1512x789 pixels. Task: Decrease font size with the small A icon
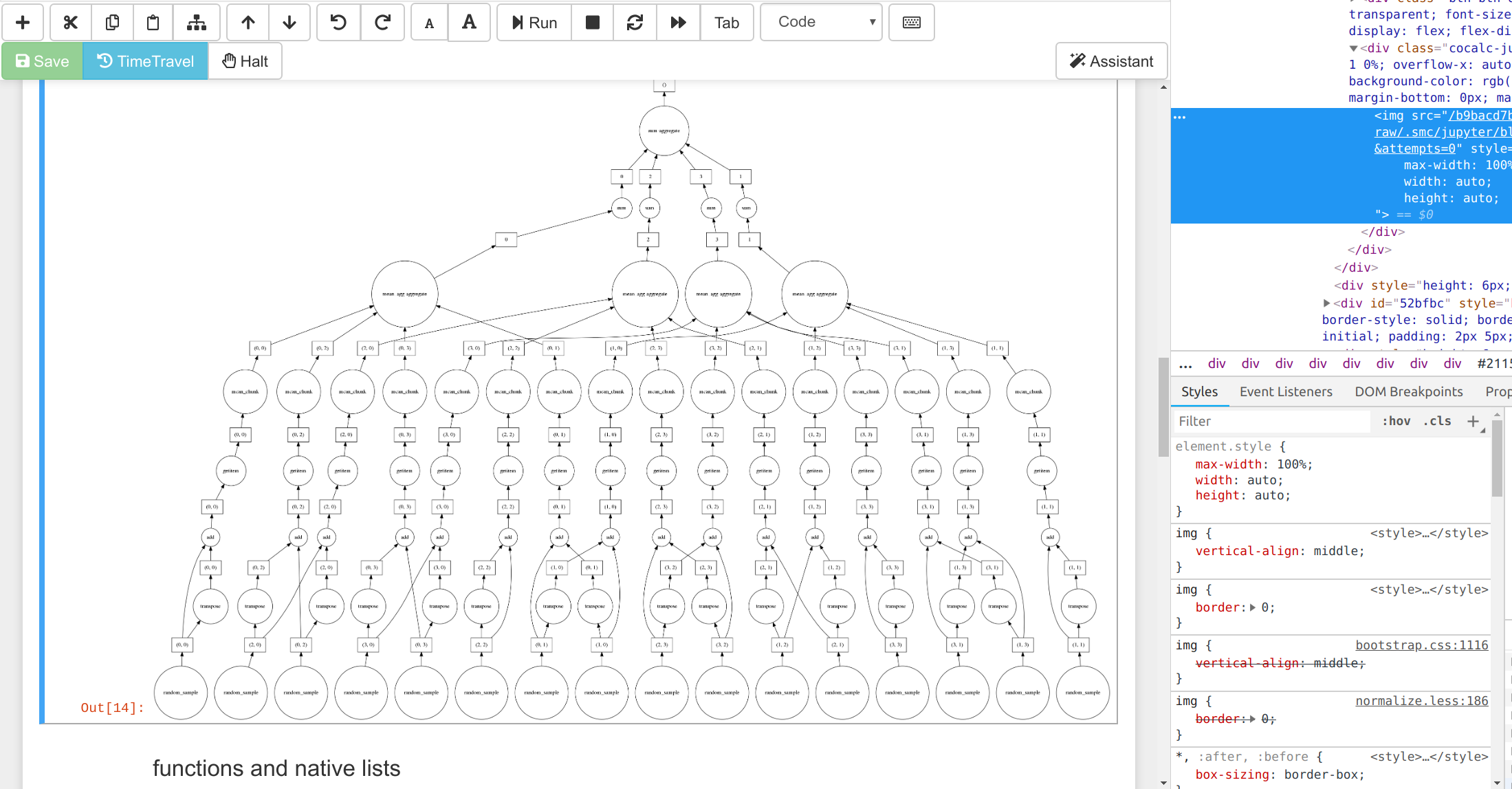click(429, 22)
